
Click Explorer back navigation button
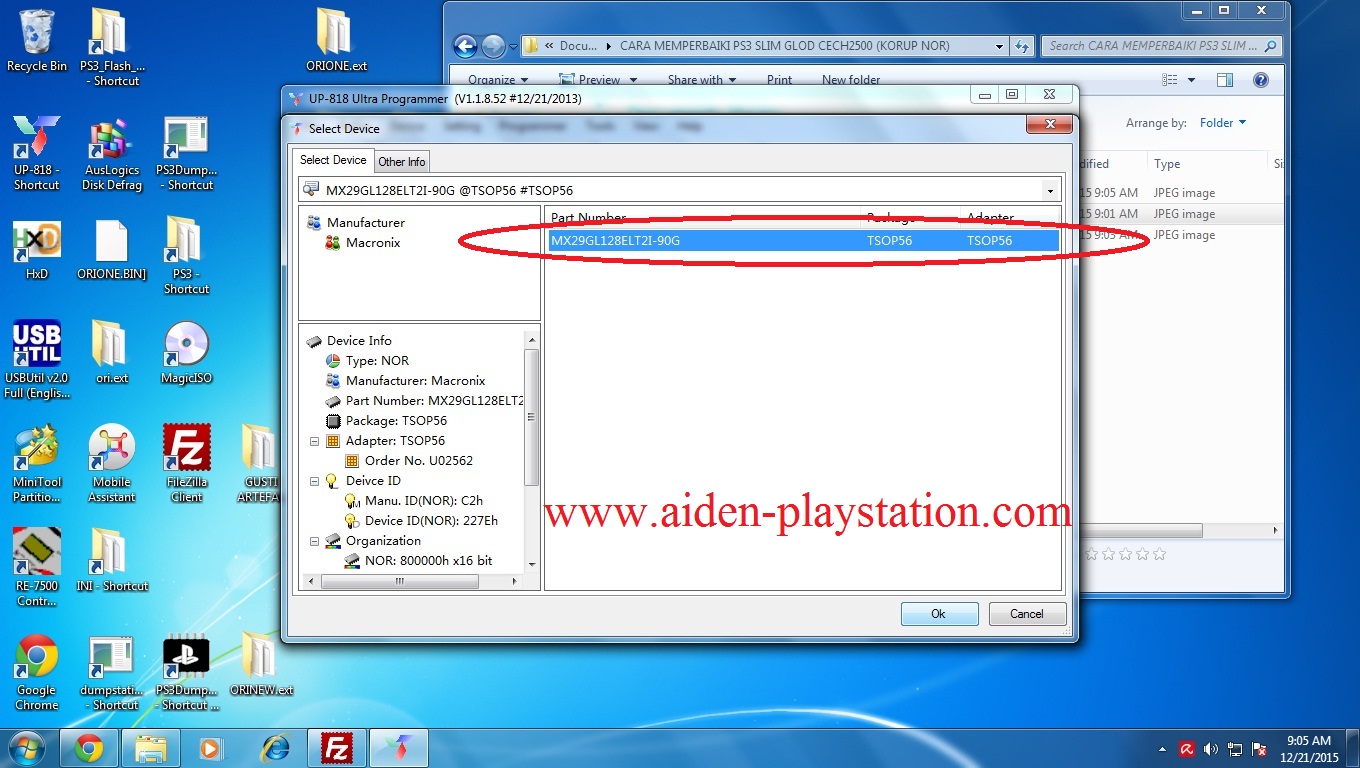(x=464, y=46)
